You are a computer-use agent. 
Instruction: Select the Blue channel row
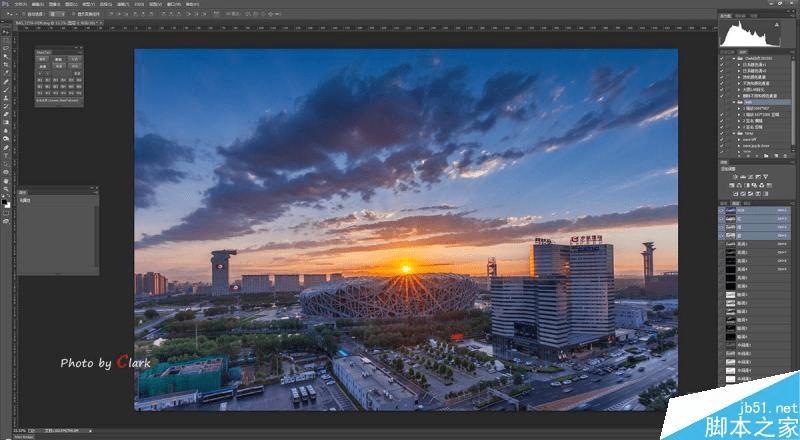coord(755,235)
